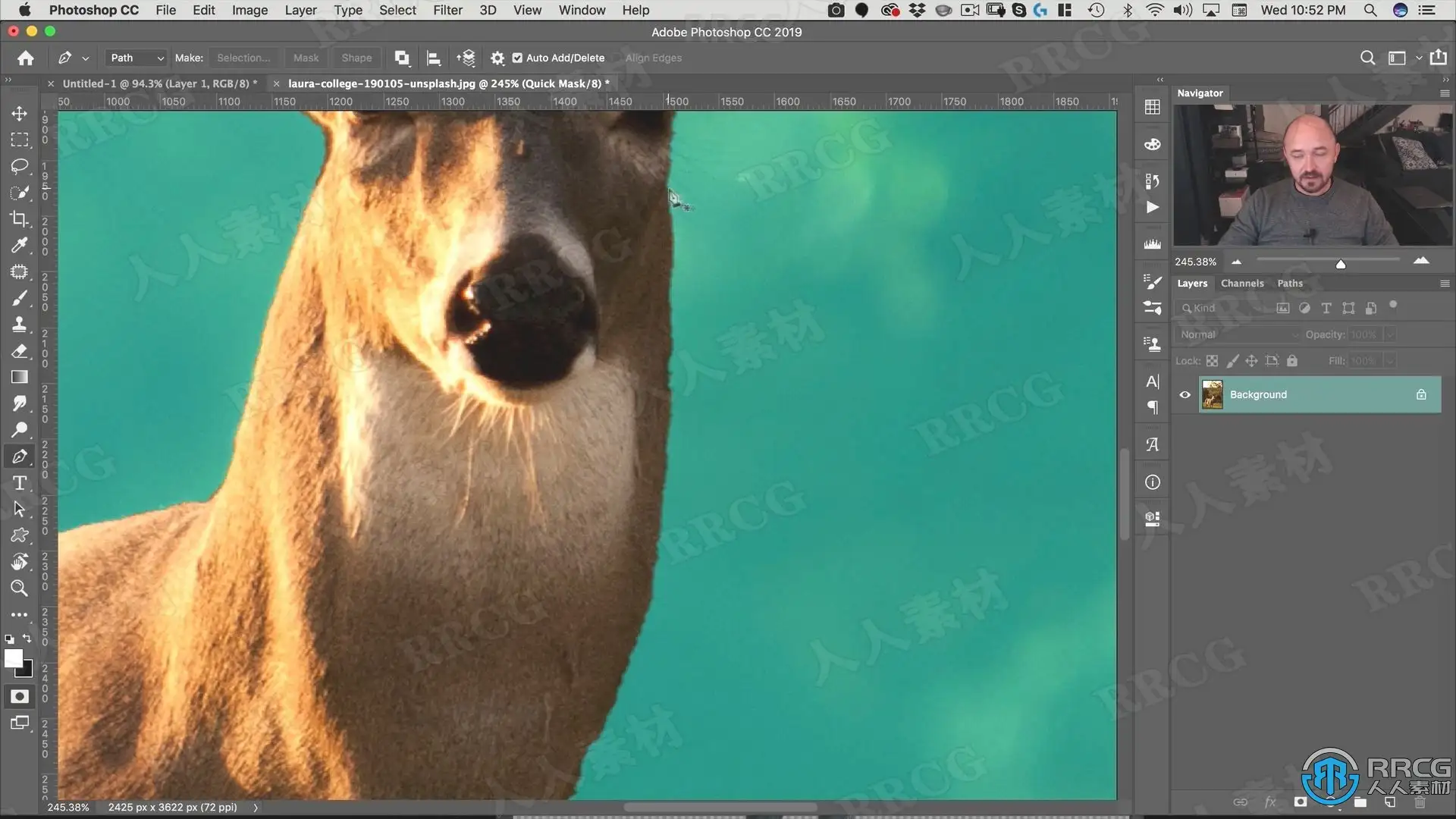Select the Lasso tool
This screenshot has width=1456, height=819.
[20, 166]
